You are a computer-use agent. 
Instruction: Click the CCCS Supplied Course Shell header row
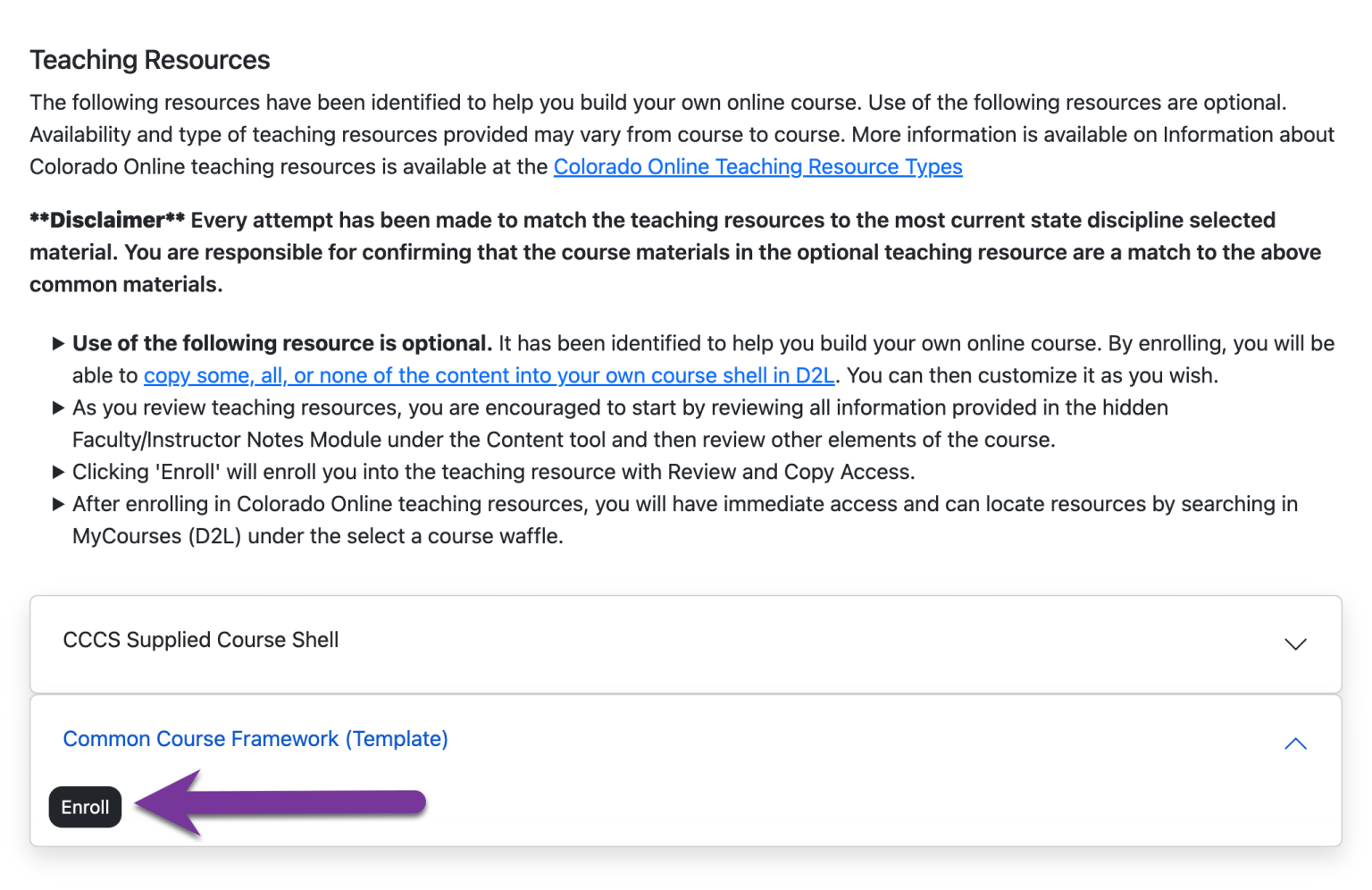click(x=200, y=640)
